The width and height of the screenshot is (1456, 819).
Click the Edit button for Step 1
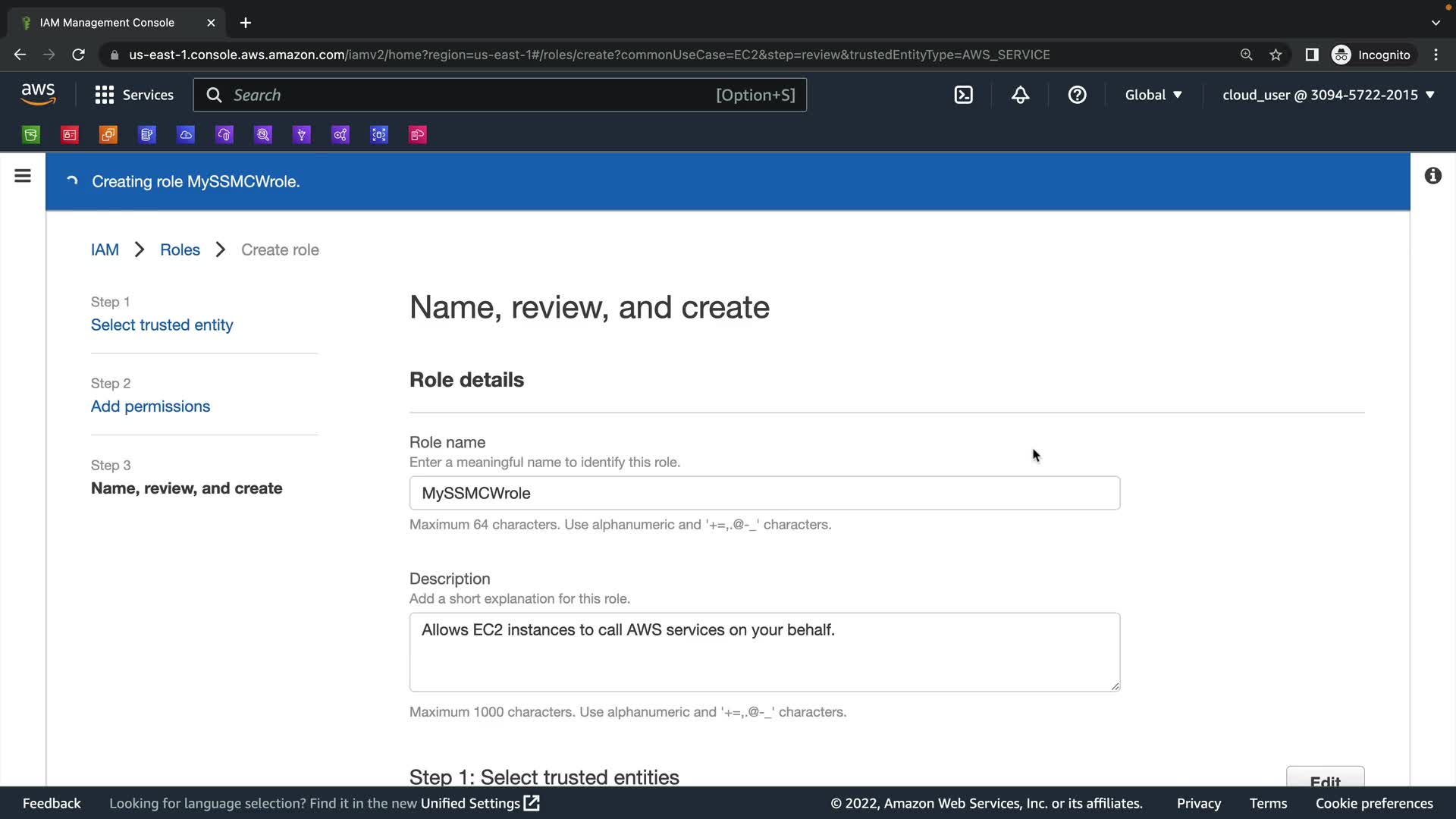pos(1325,780)
